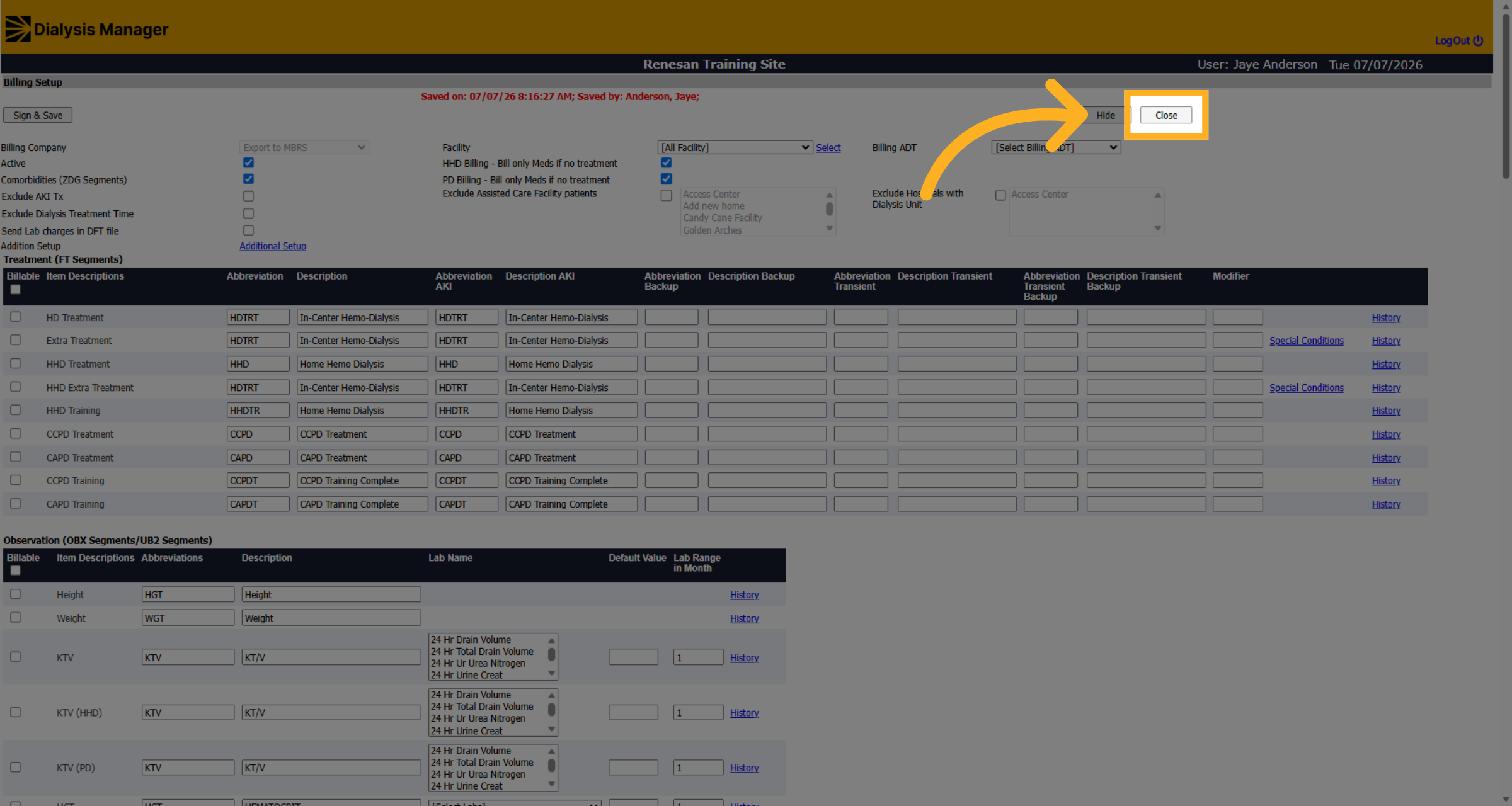
Task: Select Add new home in facility list
Action: click(714, 206)
